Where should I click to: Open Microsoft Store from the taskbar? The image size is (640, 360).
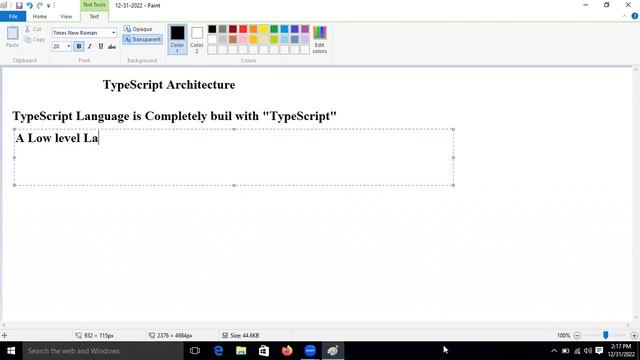coord(264,351)
